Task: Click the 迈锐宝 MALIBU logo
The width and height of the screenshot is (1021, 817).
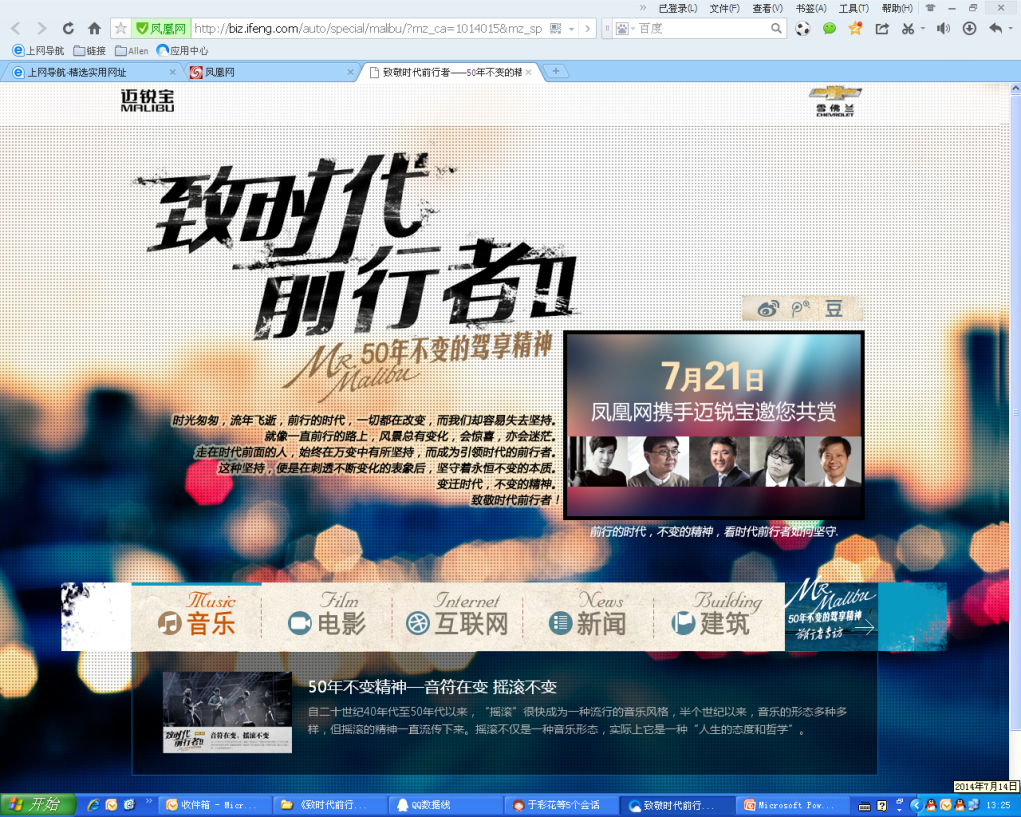Action: [x=147, y=100]
